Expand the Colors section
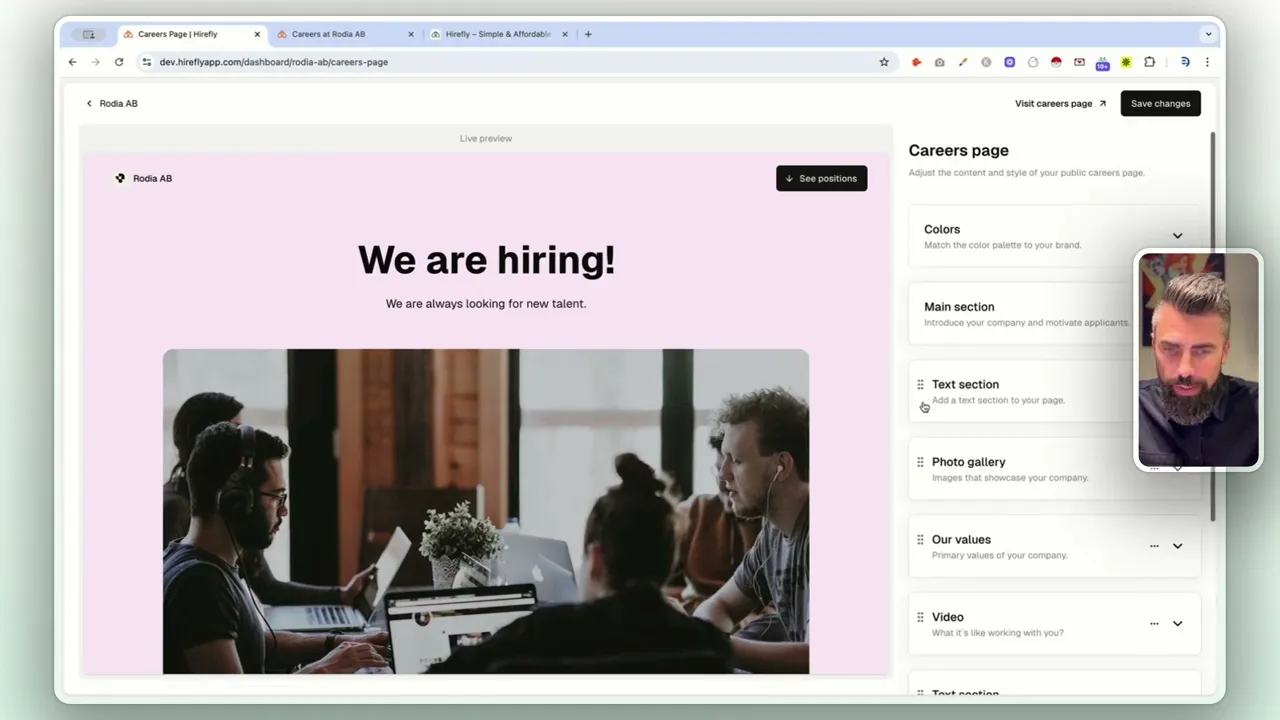Screen dimensions: 1280x720 tap(1177, 236)
